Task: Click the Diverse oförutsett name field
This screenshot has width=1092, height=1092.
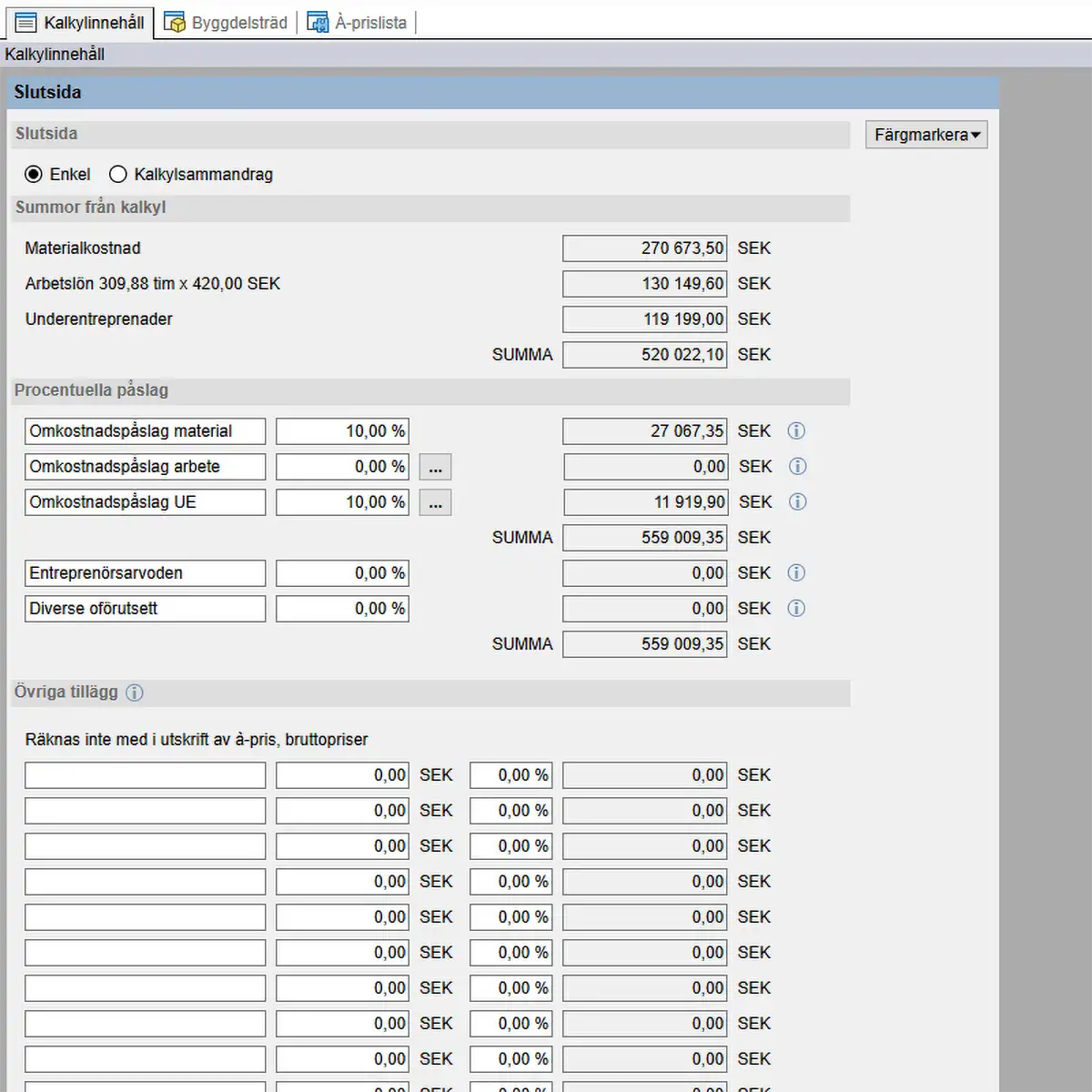Action: [145, 609]
